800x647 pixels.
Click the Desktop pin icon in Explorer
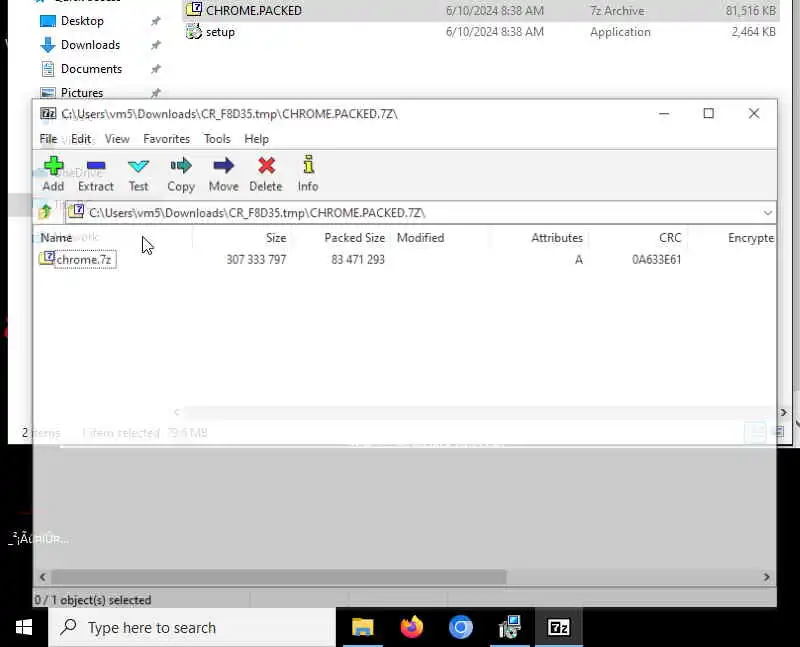pos(156,21)
